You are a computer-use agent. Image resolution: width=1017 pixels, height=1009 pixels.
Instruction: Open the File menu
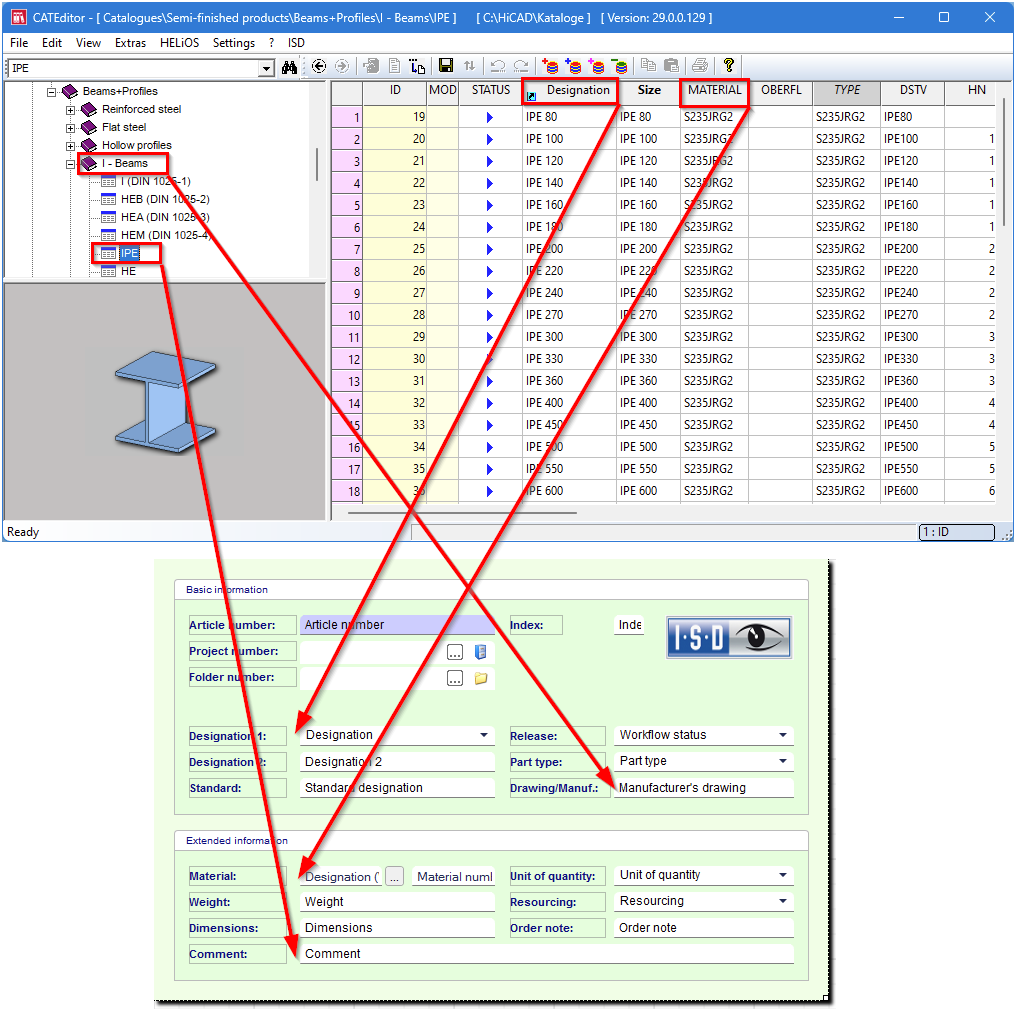pos(19,43)
